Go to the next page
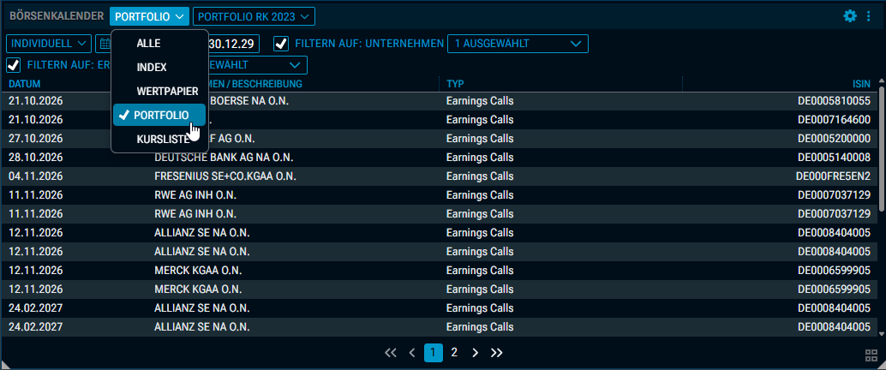 [475, 352]
